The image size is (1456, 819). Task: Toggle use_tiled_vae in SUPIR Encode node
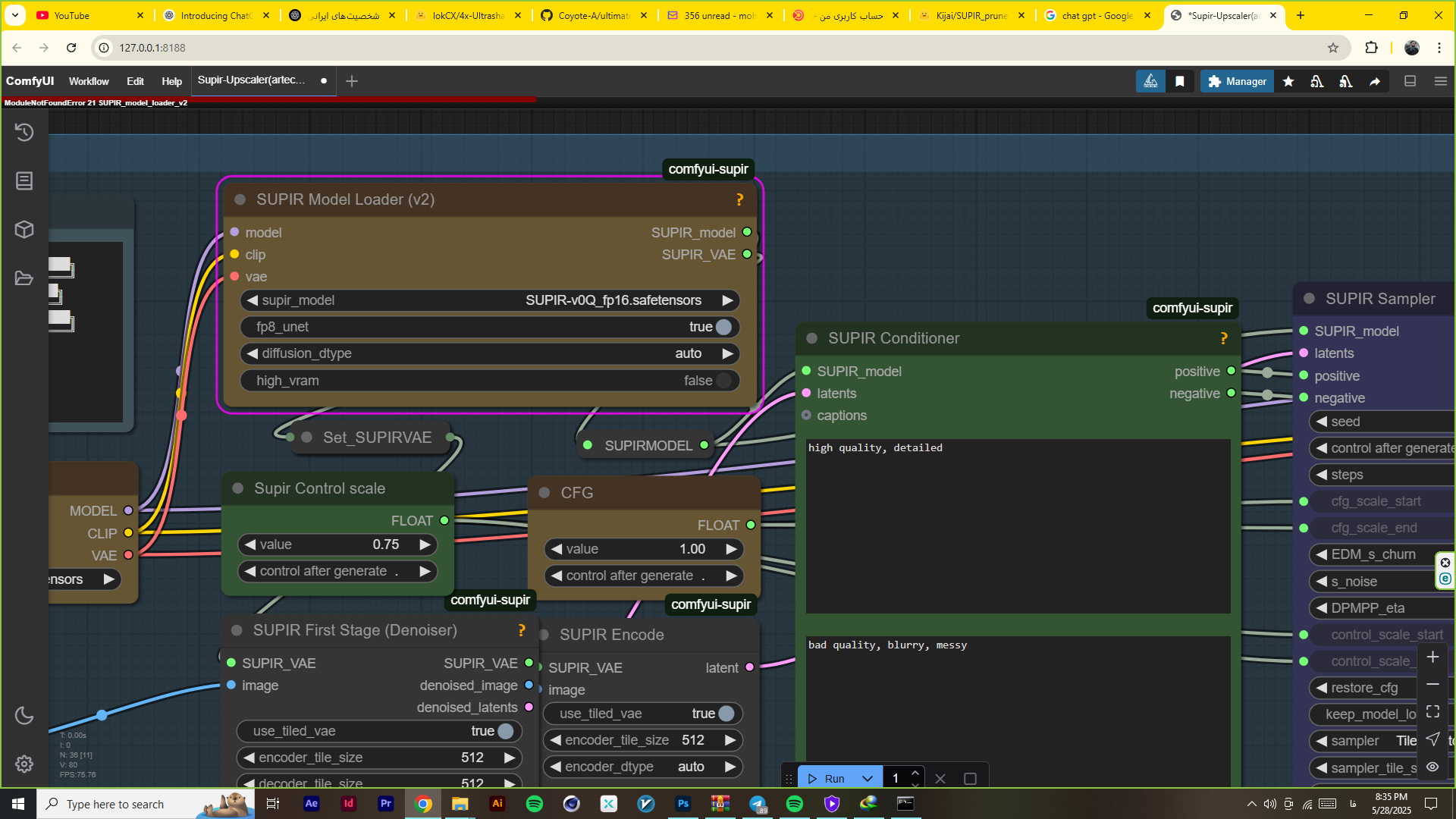[725, 714]
